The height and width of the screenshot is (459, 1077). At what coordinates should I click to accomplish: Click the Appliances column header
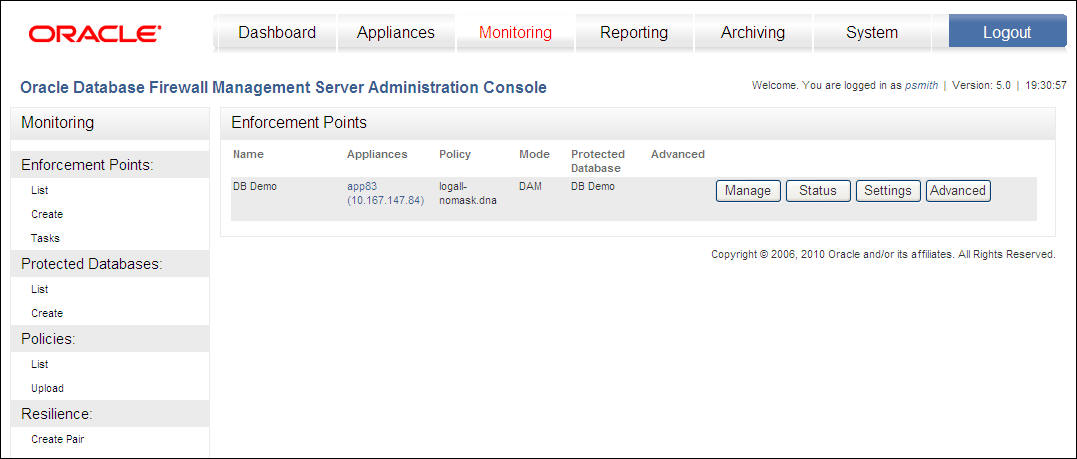[377, 155]
